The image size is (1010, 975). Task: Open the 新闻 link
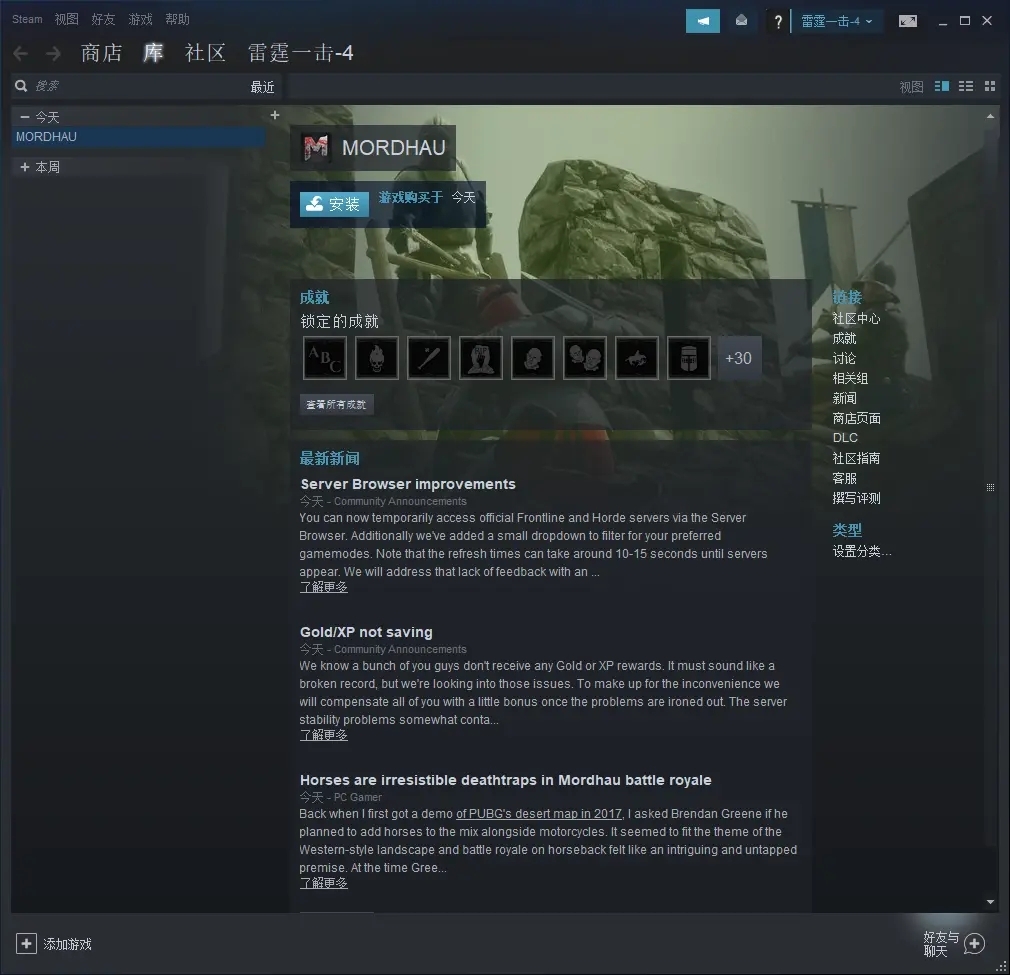(x=844, y=399)
